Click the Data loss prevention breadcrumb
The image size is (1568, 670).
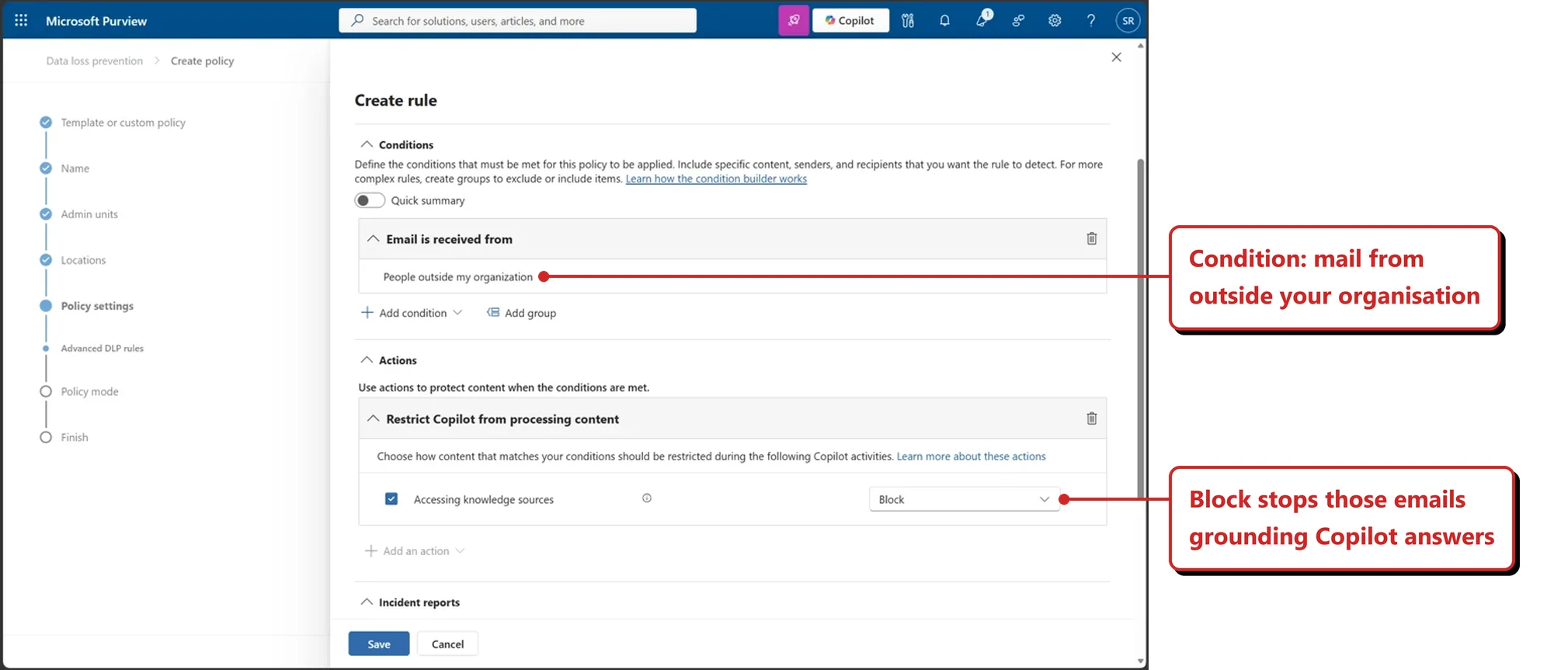point(95,61)
